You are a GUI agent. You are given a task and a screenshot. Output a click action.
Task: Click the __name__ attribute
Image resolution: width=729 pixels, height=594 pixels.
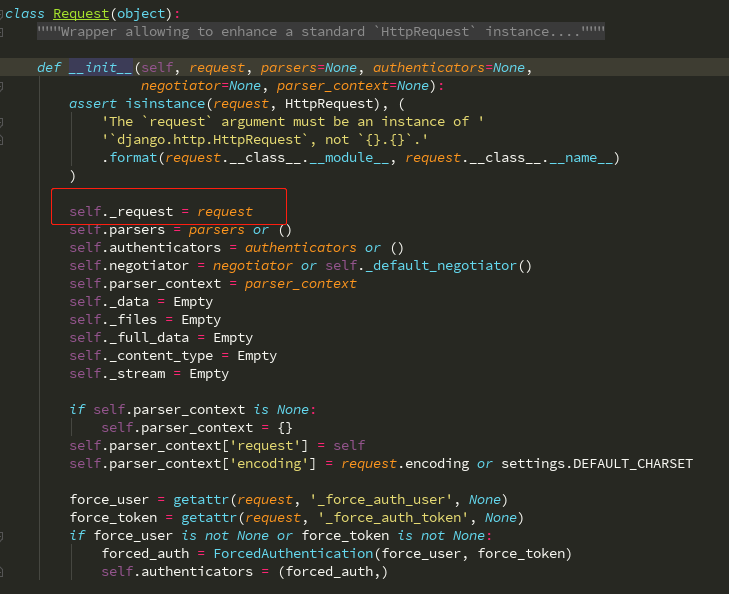581,158
